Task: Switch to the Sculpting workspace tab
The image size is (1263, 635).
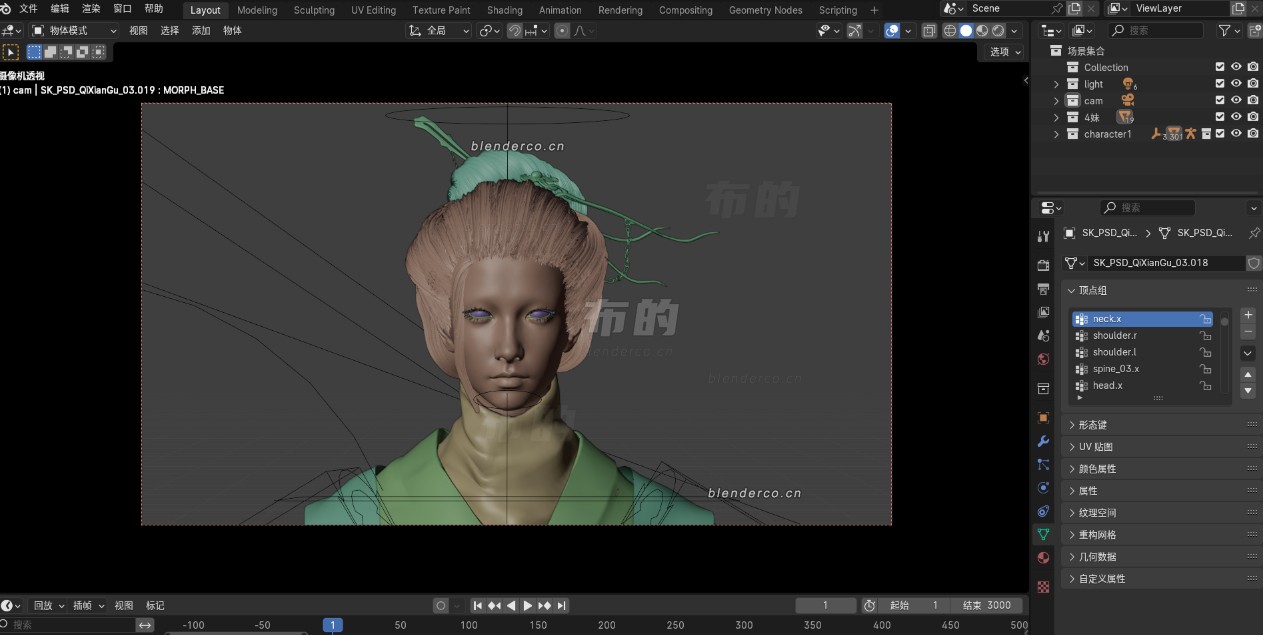Action: [314, 10]
